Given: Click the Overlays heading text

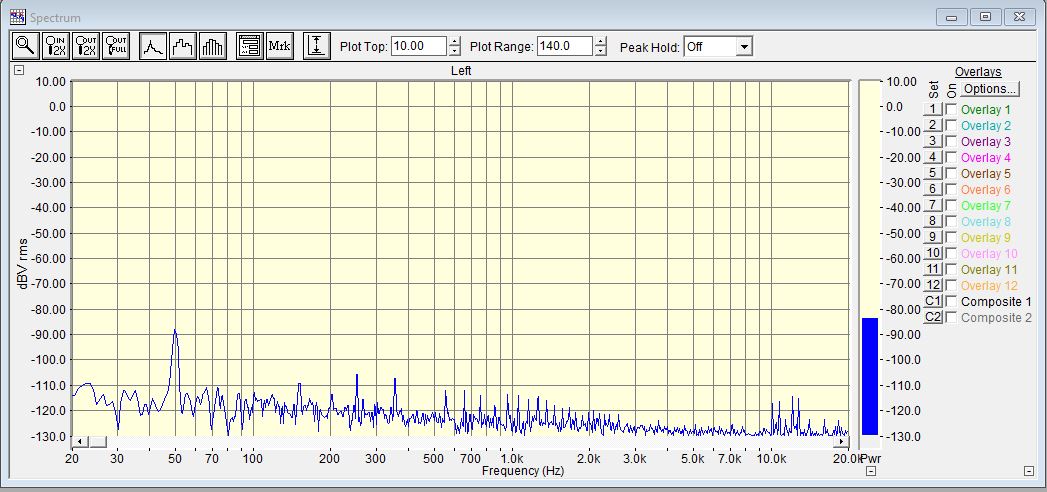Looking at the screenshot, I should pyautogui.click(x=978, y=71).
